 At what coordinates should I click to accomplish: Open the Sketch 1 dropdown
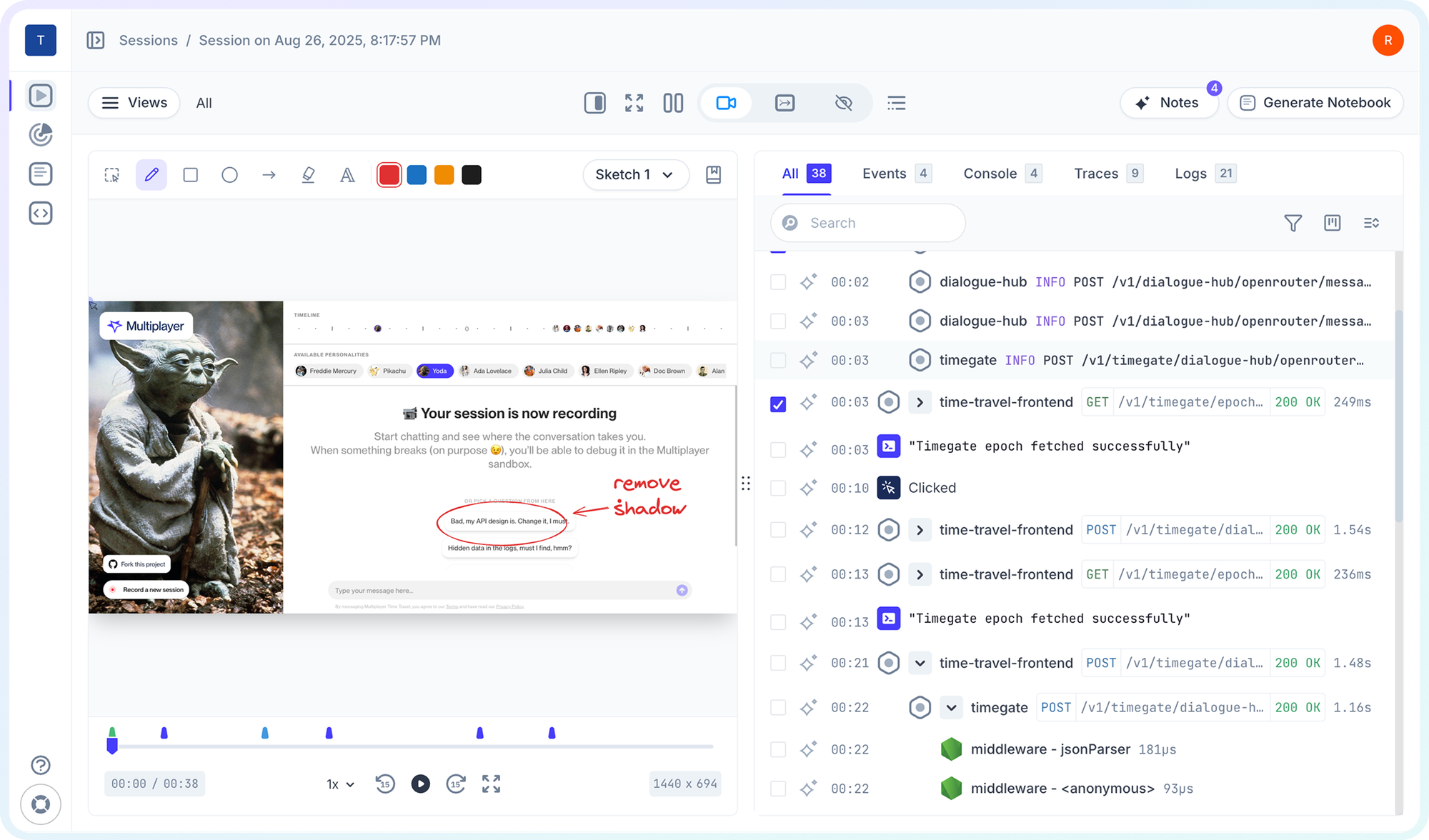tap(635, 175)
